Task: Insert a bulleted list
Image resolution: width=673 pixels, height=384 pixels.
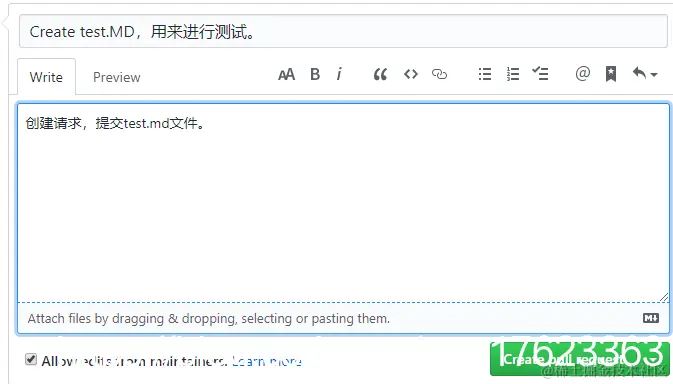Action: 485,74
